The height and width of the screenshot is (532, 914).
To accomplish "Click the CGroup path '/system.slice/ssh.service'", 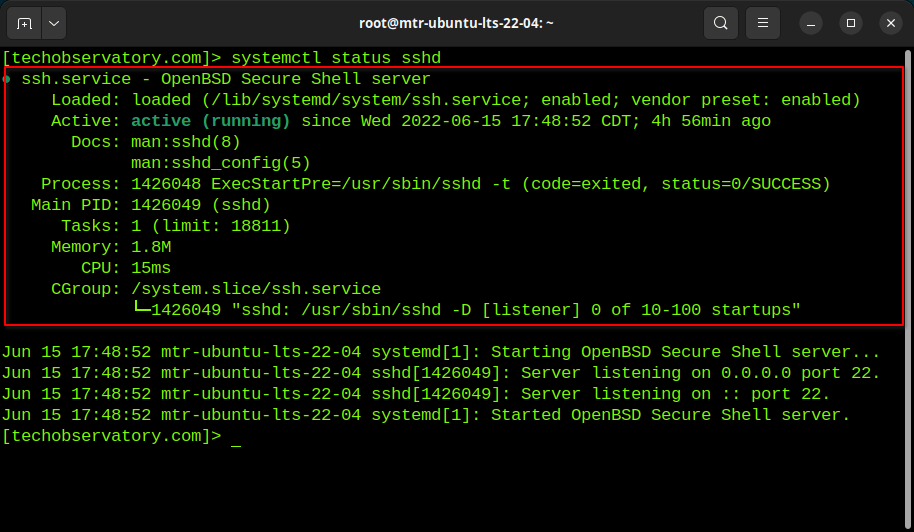I will pyautogui.click(x=256, y=288).
